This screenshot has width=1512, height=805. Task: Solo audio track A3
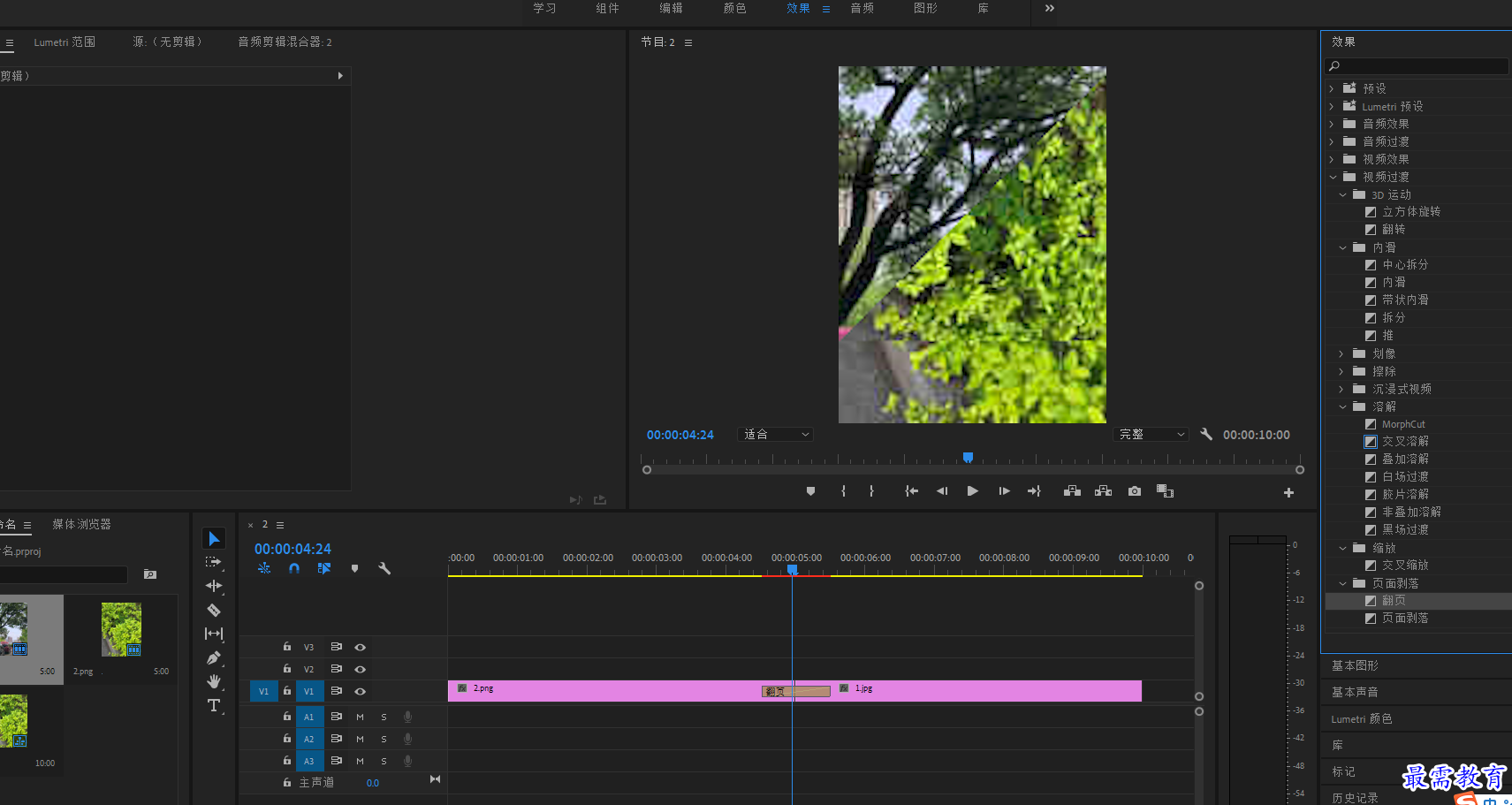pos(384,761)
